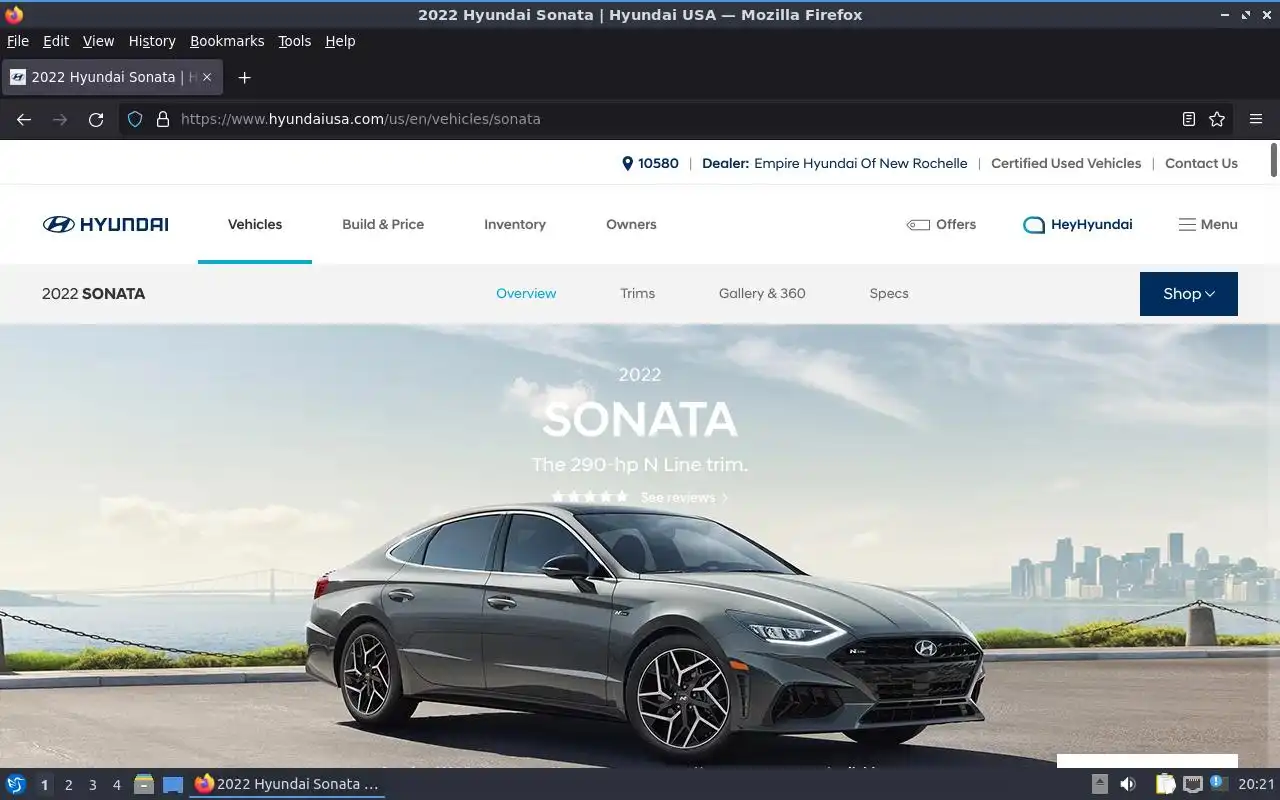Open the Tools menu

tap(295, 41)
